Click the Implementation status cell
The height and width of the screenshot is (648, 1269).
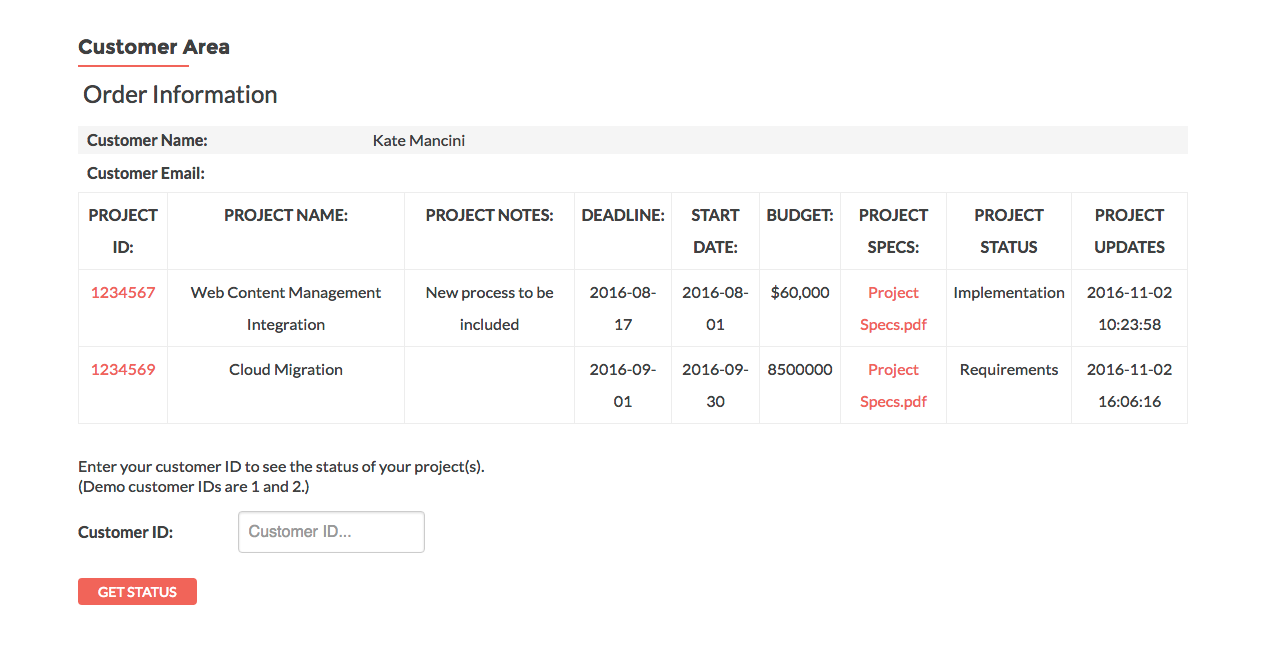point(1008,293)
